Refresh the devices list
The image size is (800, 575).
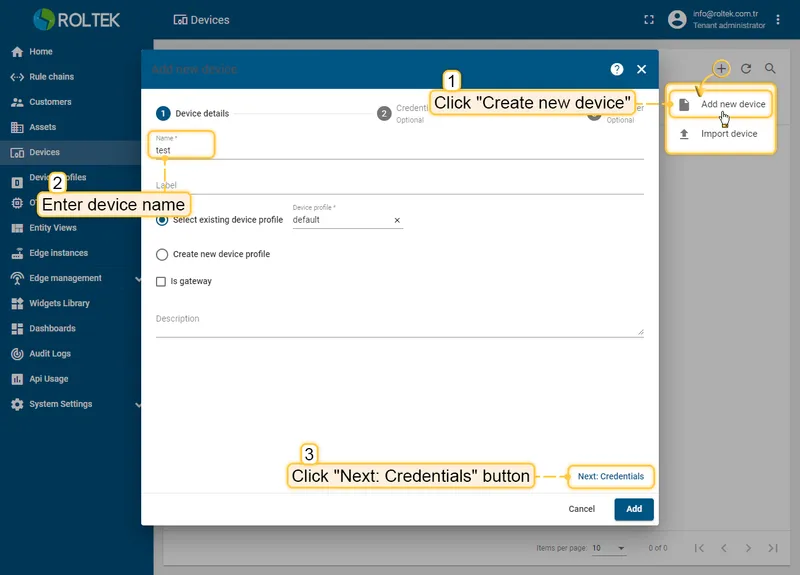745,68
